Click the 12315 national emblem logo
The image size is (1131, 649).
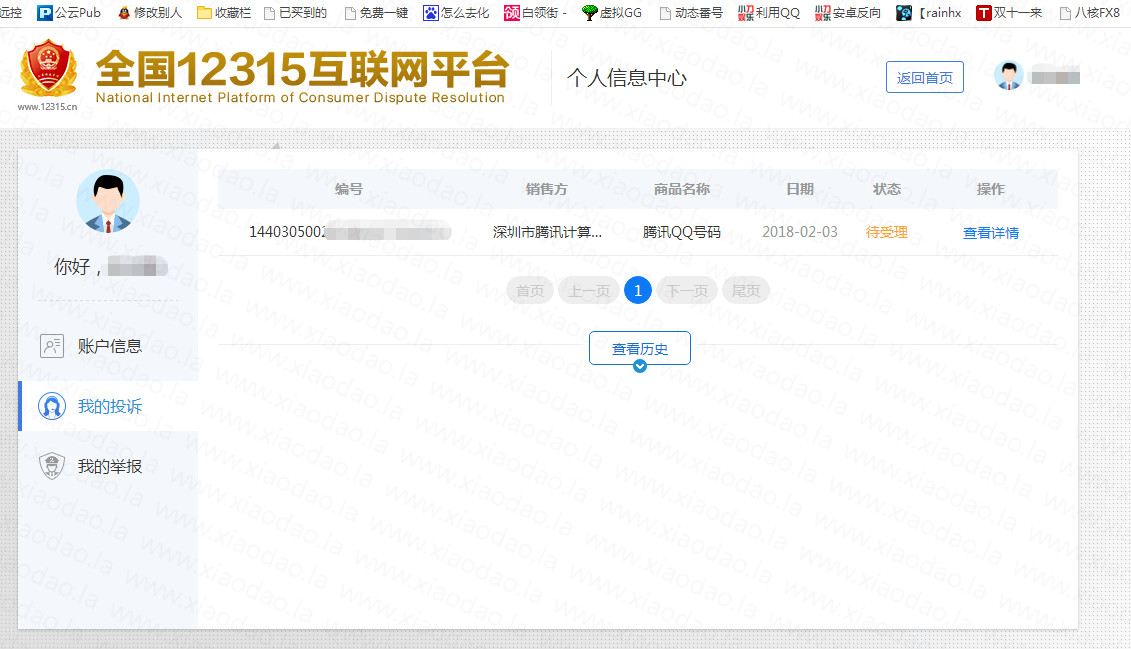tap(48, 68)
